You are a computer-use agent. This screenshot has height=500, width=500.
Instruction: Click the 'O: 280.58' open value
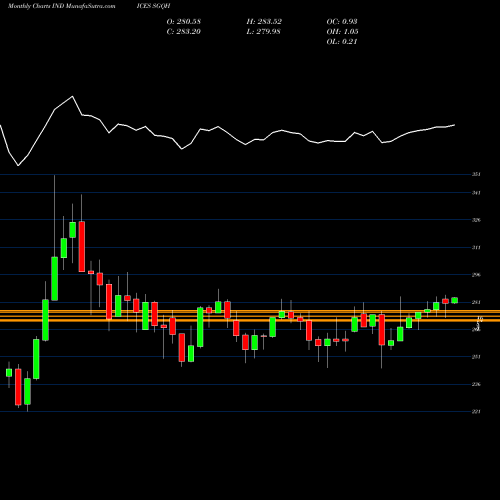pos(184,22)
